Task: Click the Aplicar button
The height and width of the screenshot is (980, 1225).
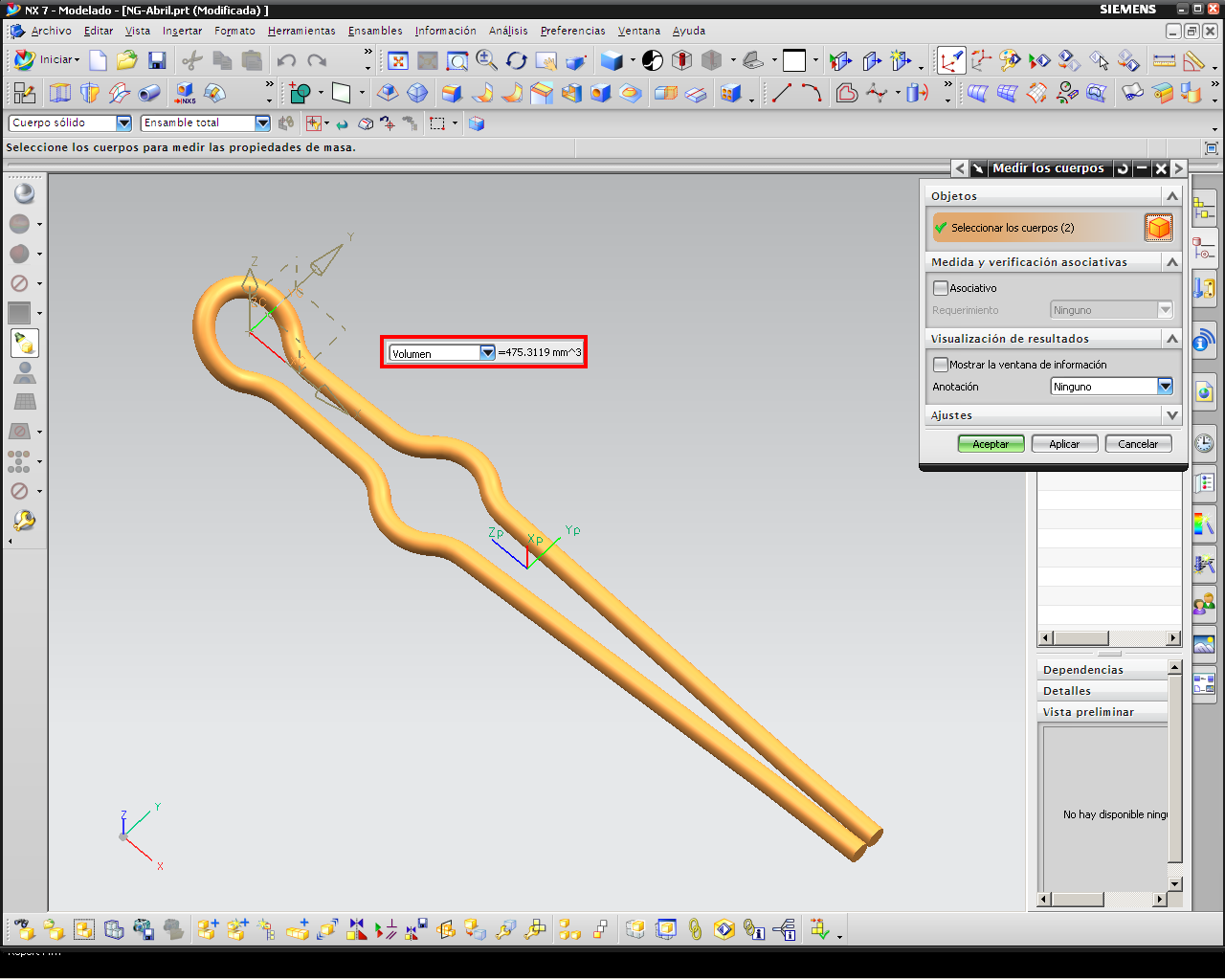Action: tap(1064, 444)
